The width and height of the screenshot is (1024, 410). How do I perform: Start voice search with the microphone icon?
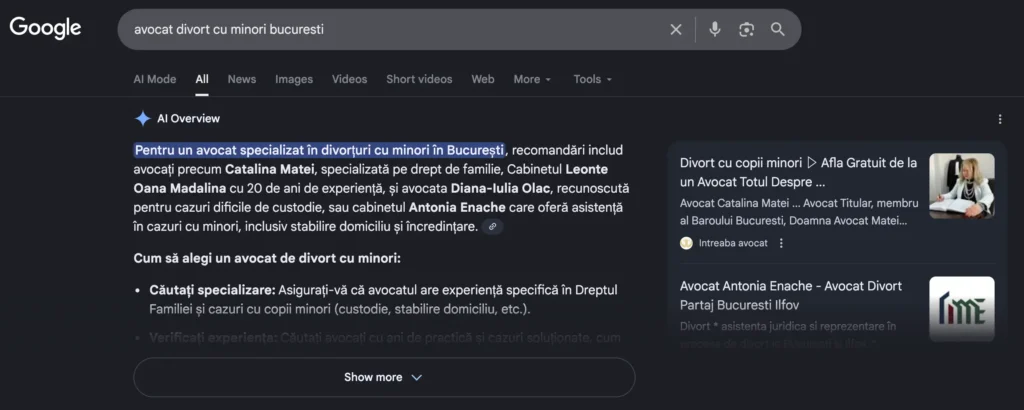pyautogui.click(x=715, y=29)
